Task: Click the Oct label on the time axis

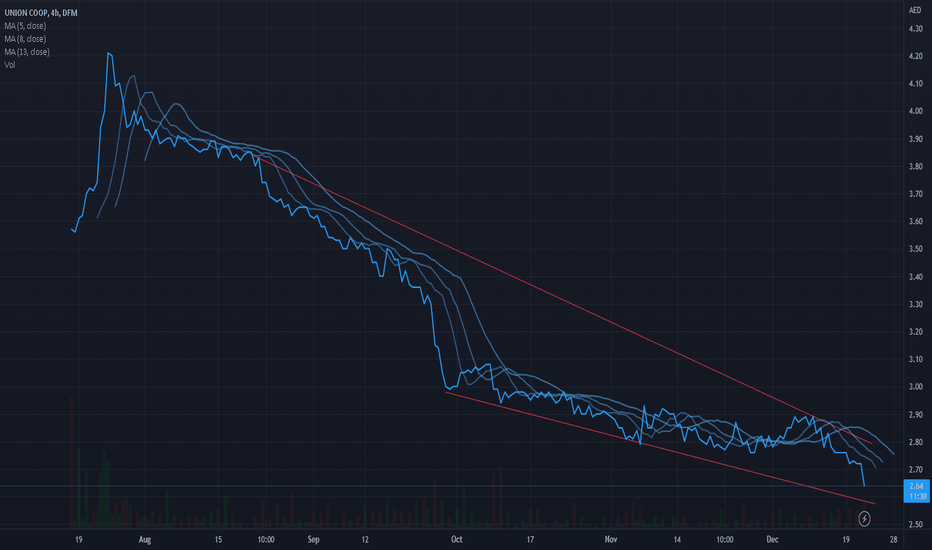Action: pos(456,539)
